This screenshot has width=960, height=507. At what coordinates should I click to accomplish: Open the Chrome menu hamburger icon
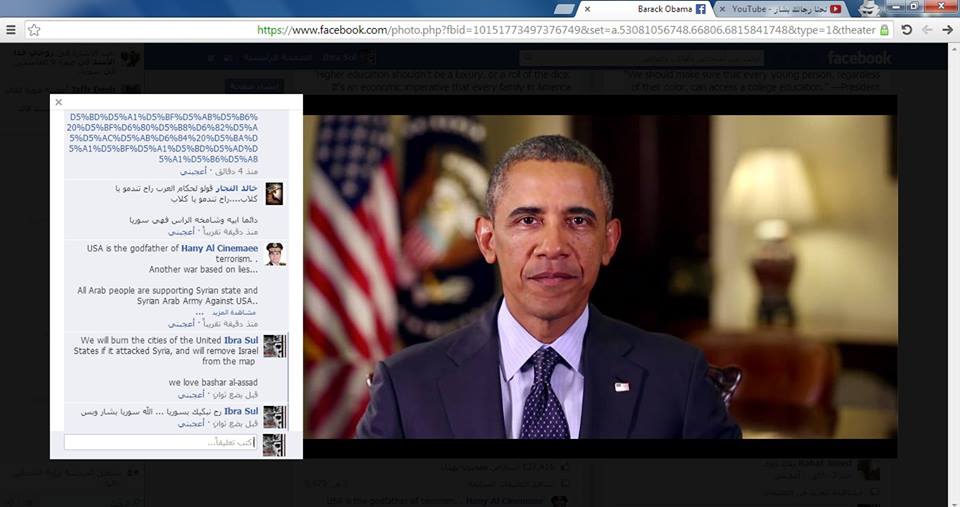tap(10, 30)
